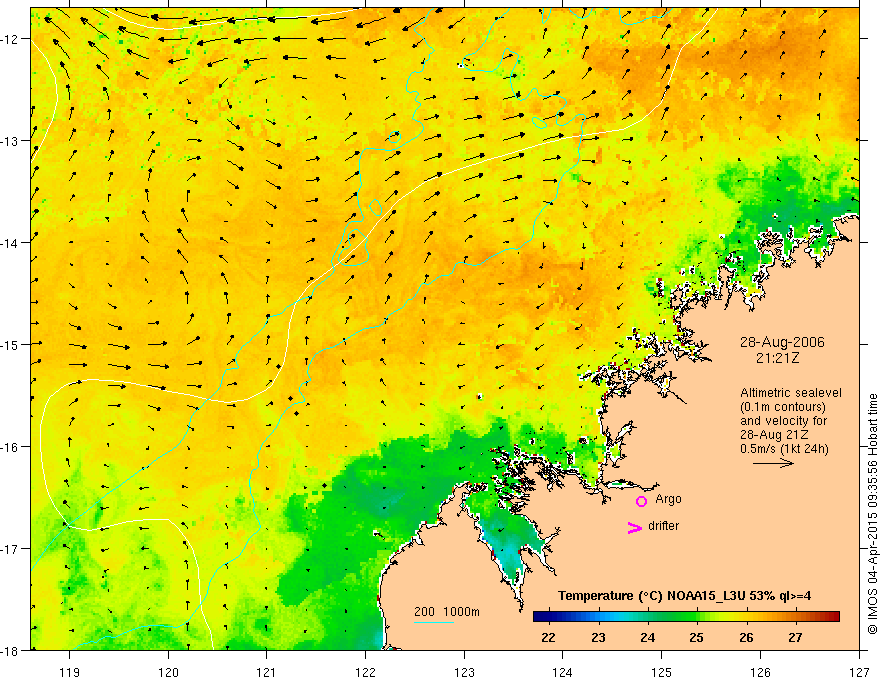Click the '0.5m/s (1kt 24h)' text

pyautogui.click(x=784, y=449)
